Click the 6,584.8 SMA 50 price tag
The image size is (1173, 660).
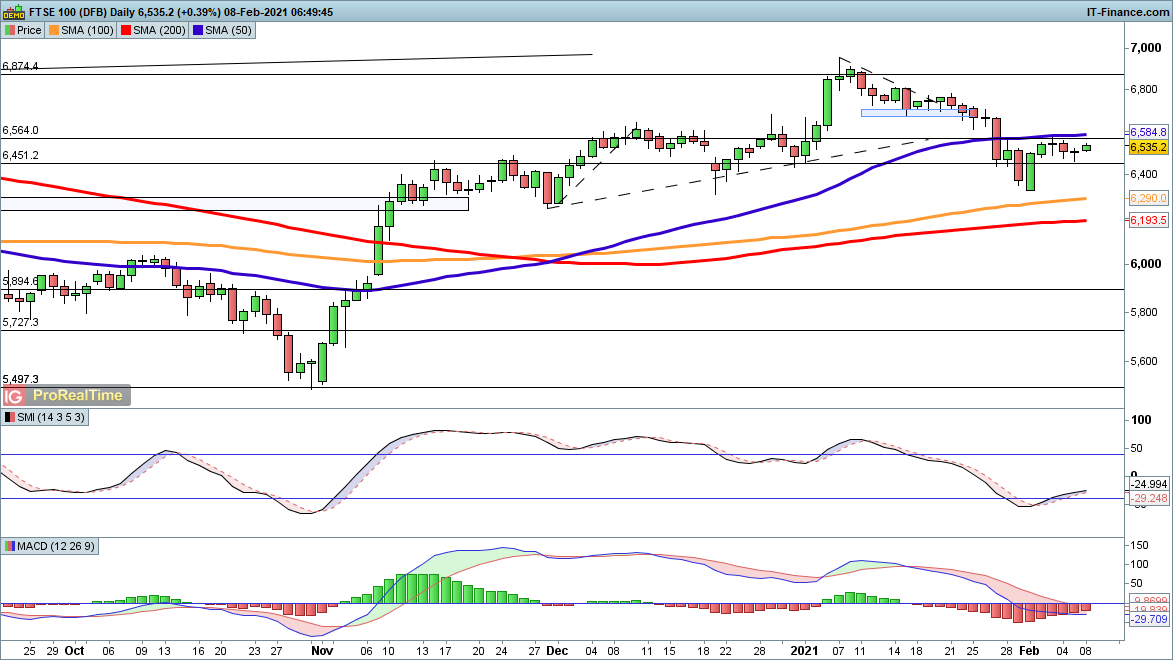(x=1147, y=132)
